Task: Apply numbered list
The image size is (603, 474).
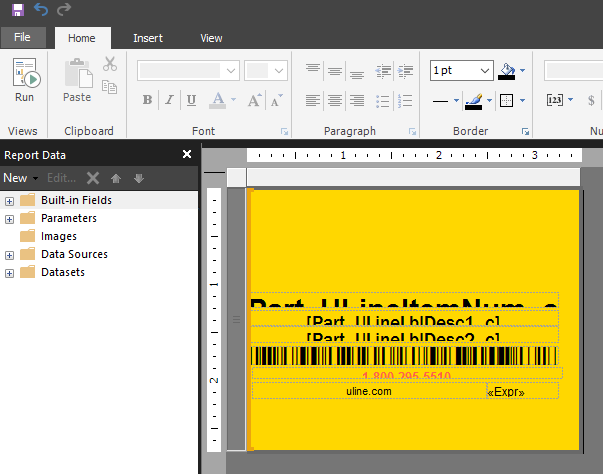Action: point(405,101)
